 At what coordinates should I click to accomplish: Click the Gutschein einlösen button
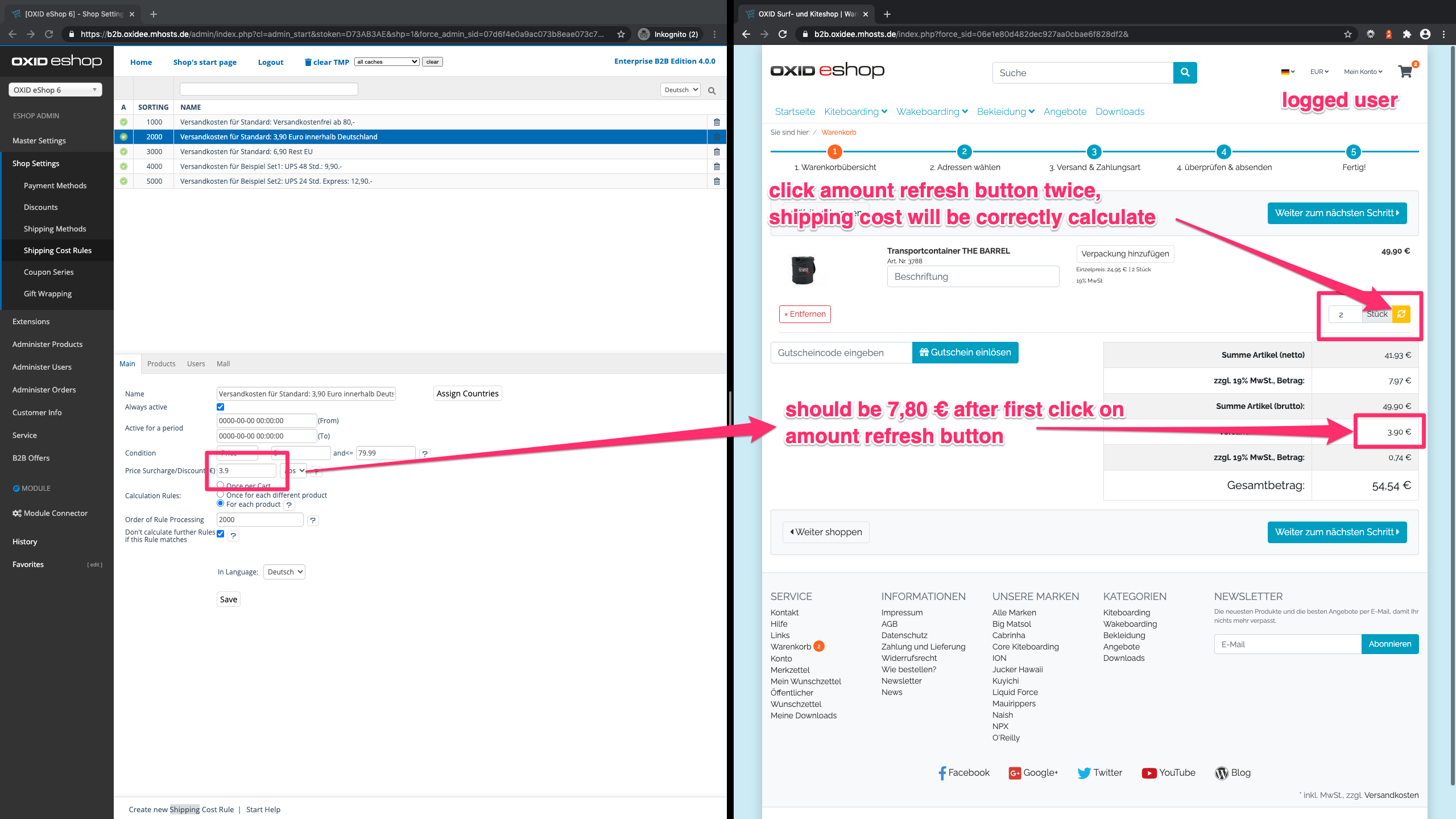click(x=965, y=353)
